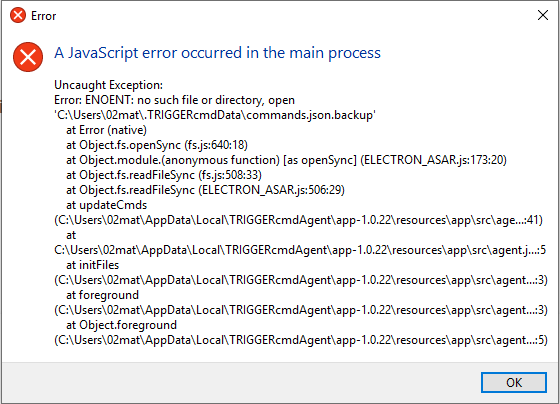Click the 'at foreground' stack line

coord(102,295)
